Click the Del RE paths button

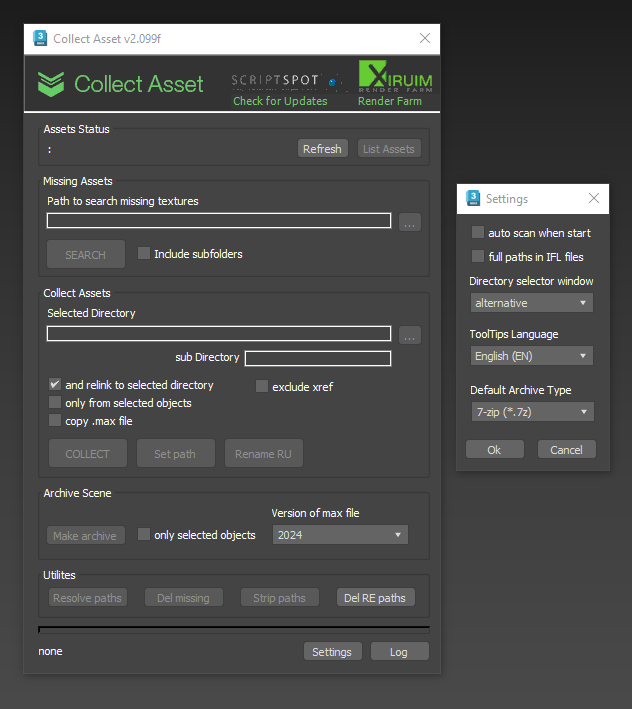[x=376, y=598]
